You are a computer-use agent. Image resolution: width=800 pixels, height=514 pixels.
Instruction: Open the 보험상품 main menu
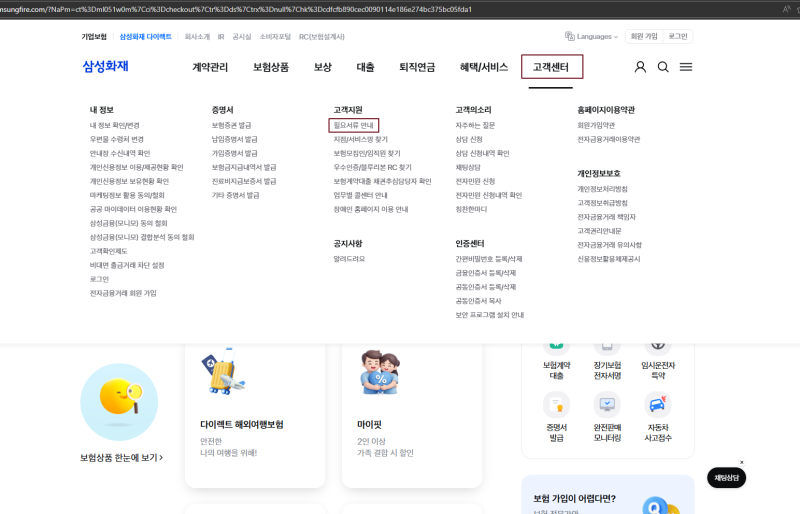(x=271, y=67)
